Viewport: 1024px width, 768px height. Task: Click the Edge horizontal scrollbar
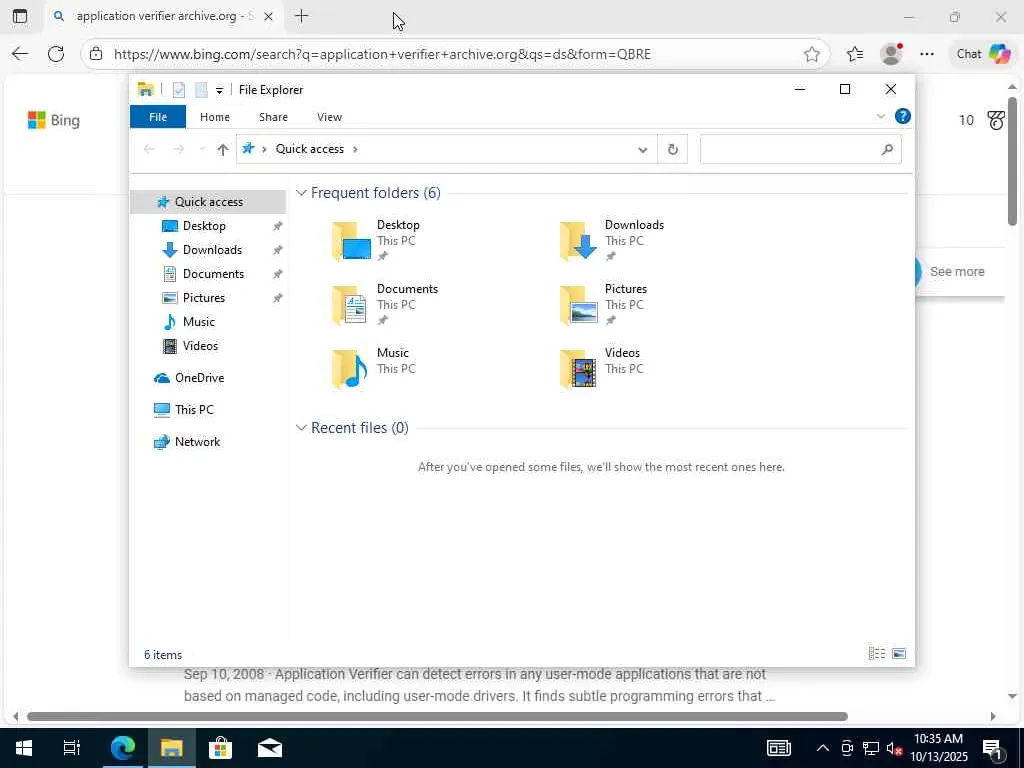[437, 716]
